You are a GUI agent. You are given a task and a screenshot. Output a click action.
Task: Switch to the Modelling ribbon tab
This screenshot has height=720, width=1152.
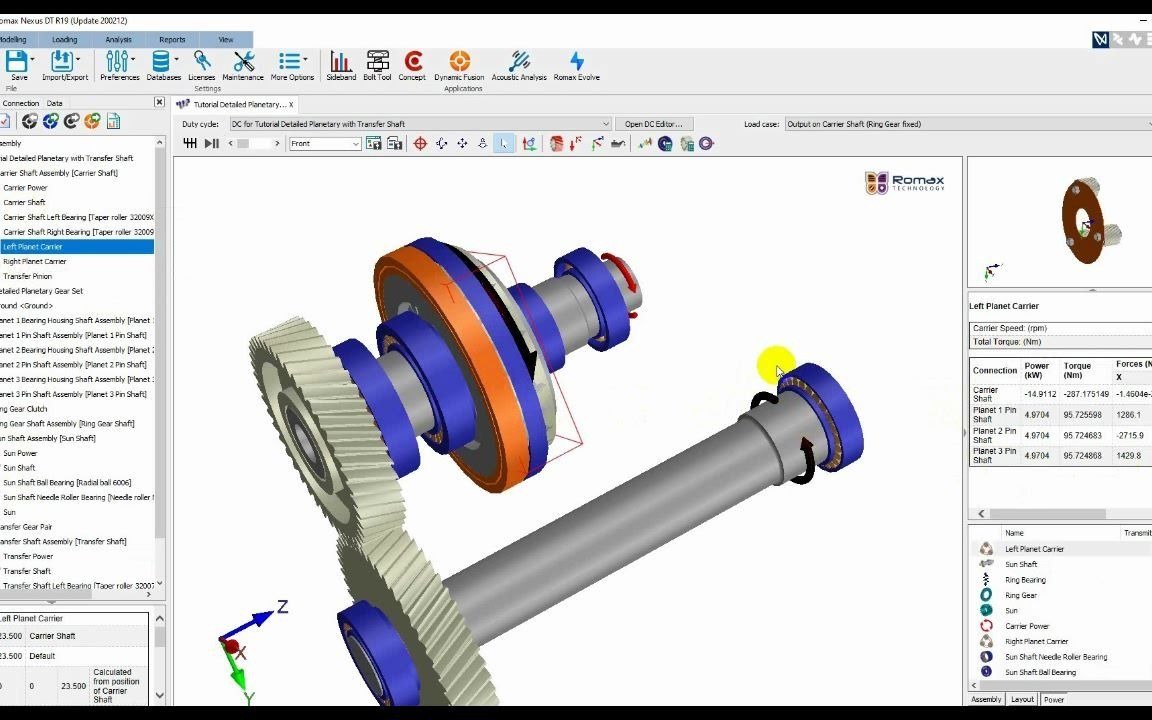[13, 40]
